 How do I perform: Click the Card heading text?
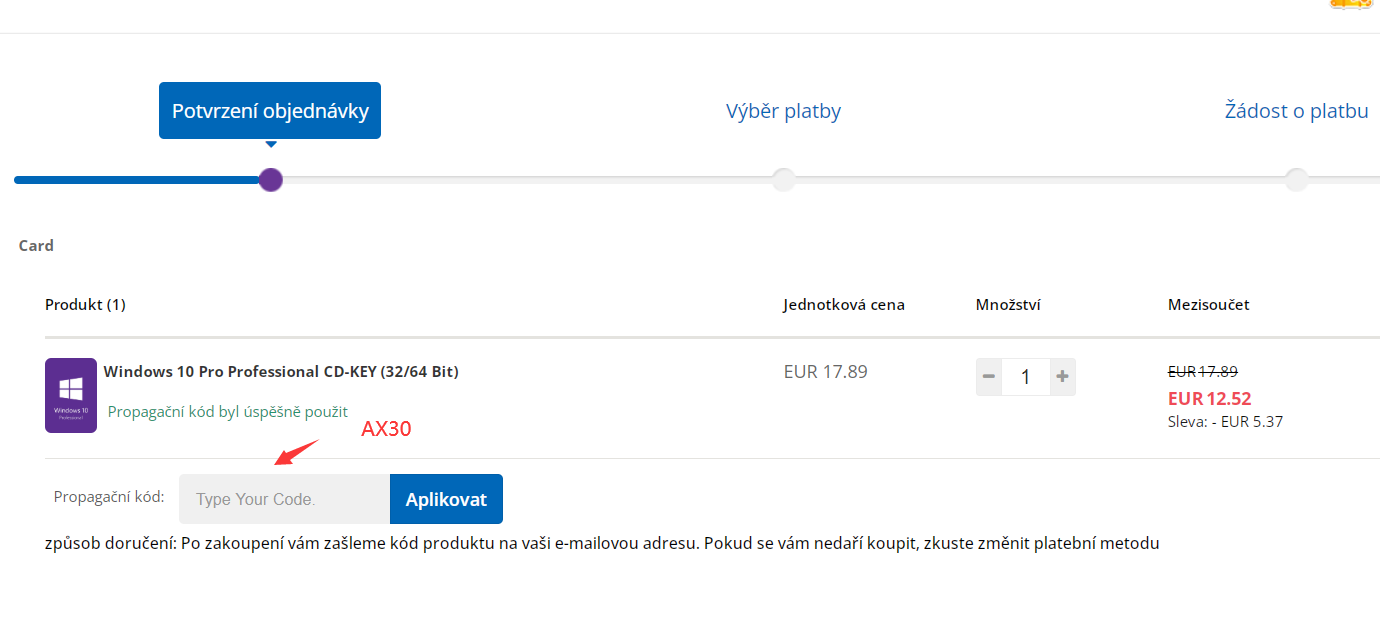click(x=36, y=245)
